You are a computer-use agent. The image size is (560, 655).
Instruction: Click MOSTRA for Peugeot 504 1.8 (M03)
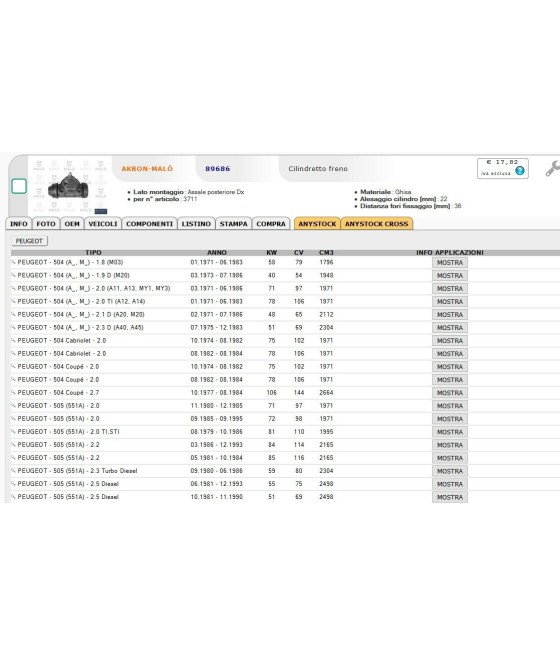[x=450, y=263]
